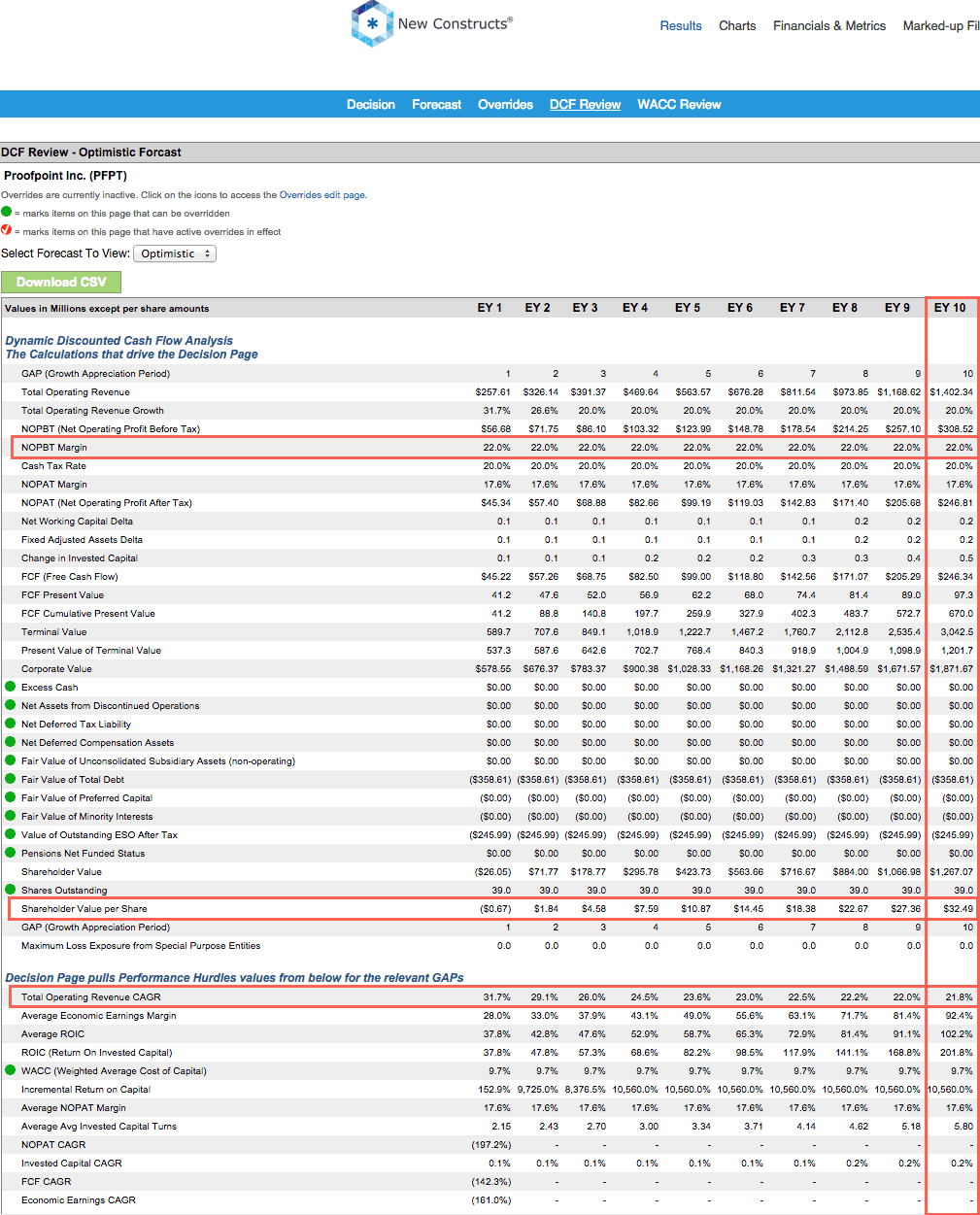Click the Economic Earnings CAGR row label
This screenshot has height=1215, width=980.
tap(79, 1200)
